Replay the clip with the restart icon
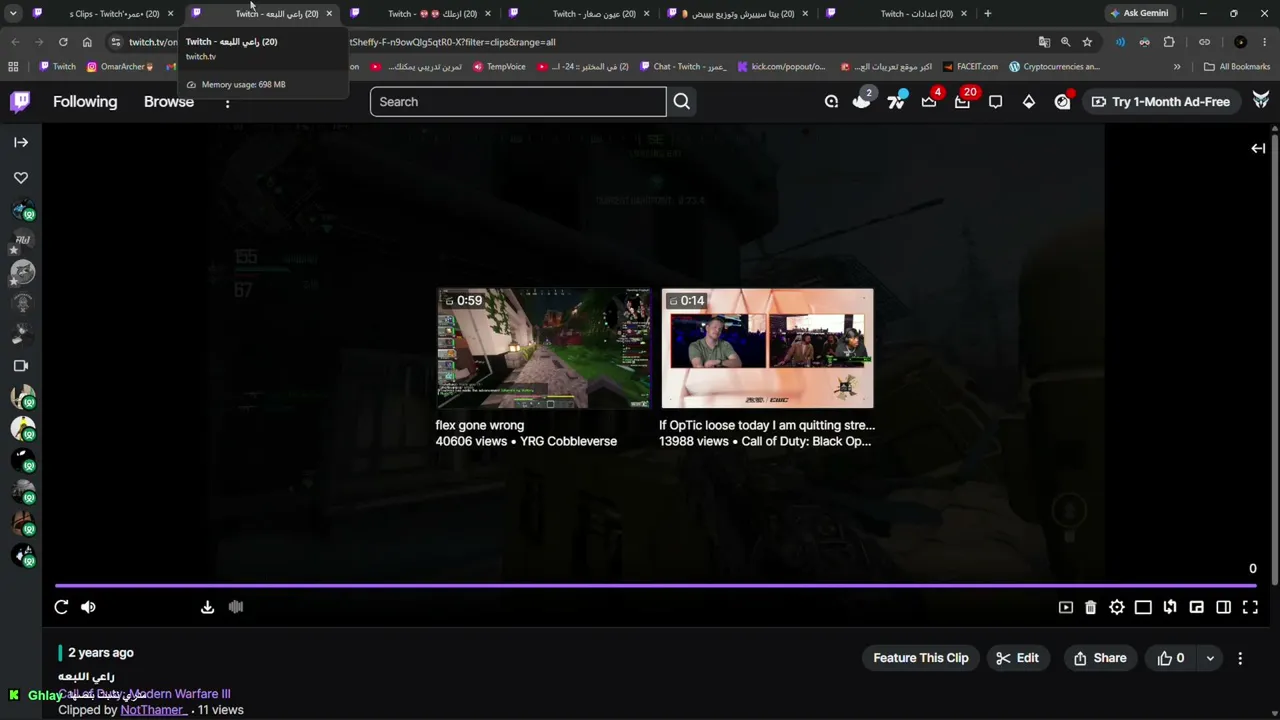The height and width of the screenshot is (720, 1280). pos(61,607)
